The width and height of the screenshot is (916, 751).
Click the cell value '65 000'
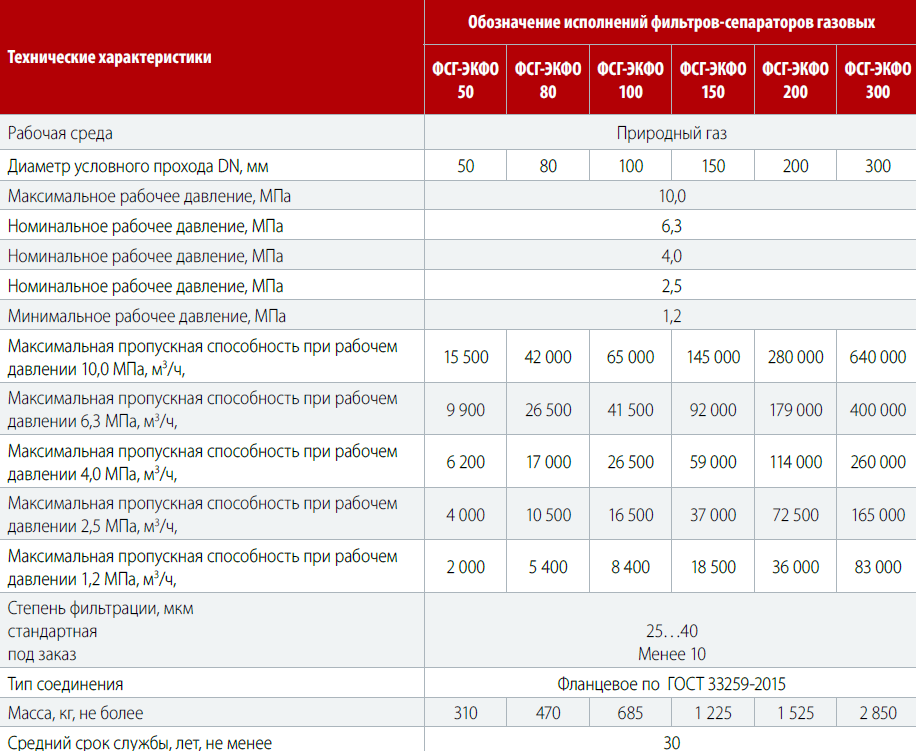630,357
